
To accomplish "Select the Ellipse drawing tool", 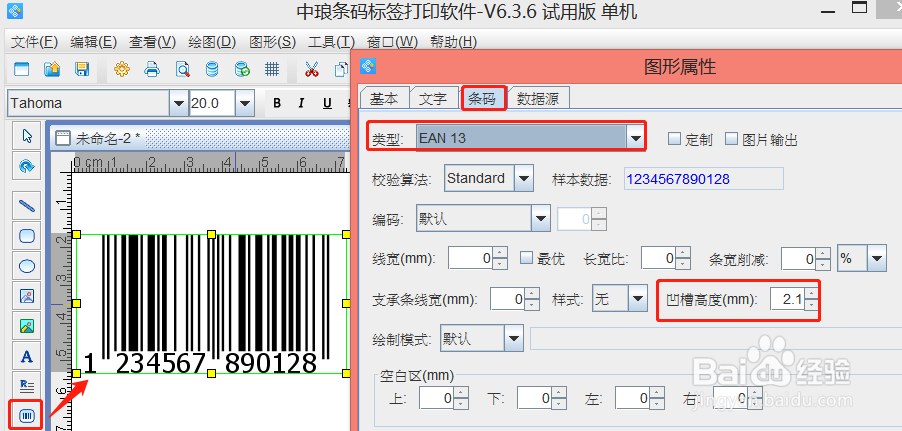I will tap(27, 266).
